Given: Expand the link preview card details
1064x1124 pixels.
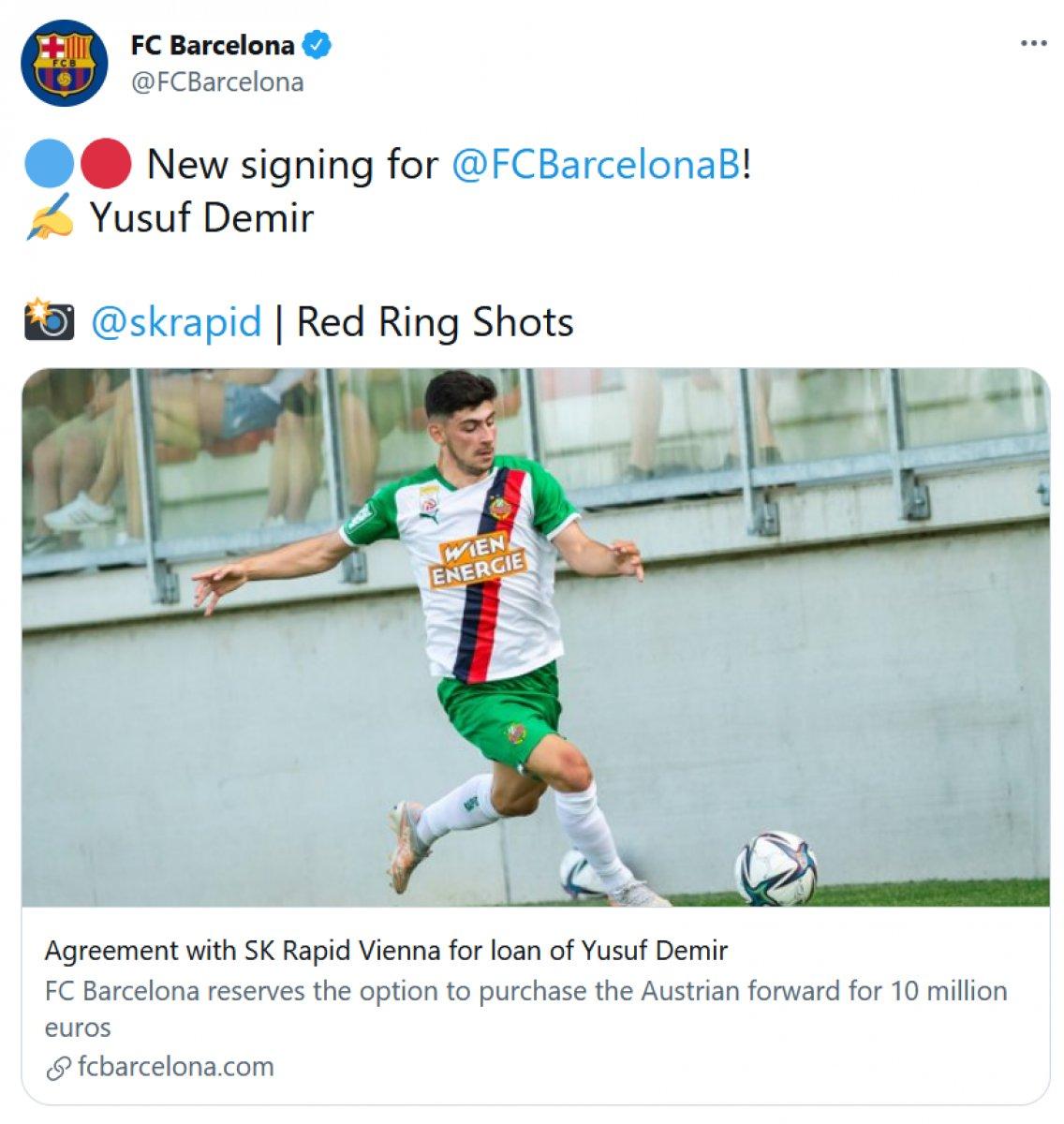Looking at the screenshot, I should pyautogui.click(x=532, y=993).
